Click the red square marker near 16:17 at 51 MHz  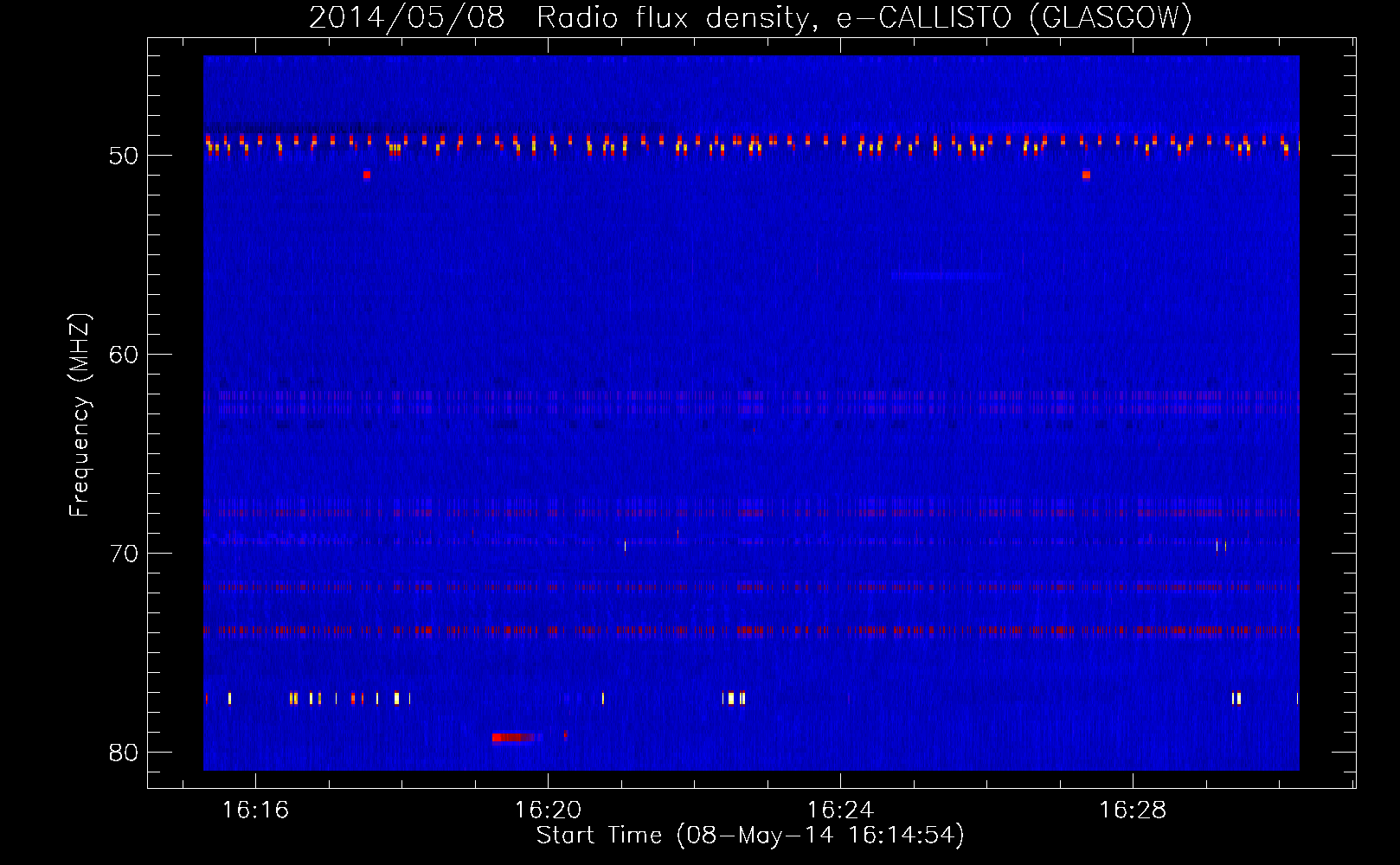click(x=367, y=175)
